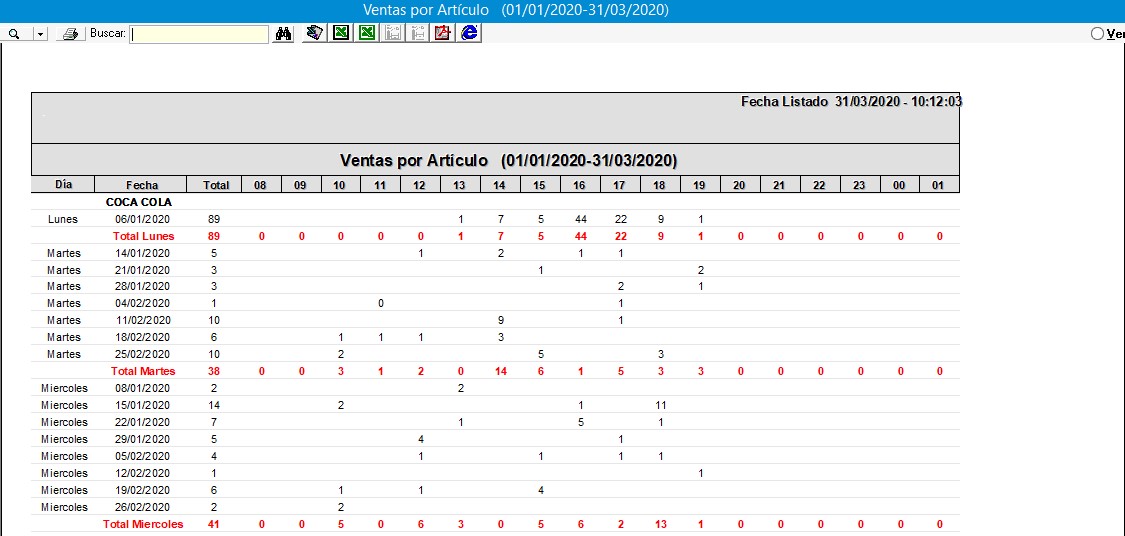The height and width of the screenshot is (536, 1125).
Task: Run search with the binoculars icon
Action: (284, 34)
